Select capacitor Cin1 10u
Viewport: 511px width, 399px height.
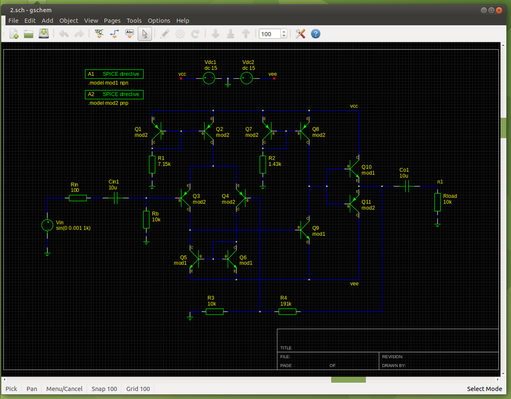point(116,198)
